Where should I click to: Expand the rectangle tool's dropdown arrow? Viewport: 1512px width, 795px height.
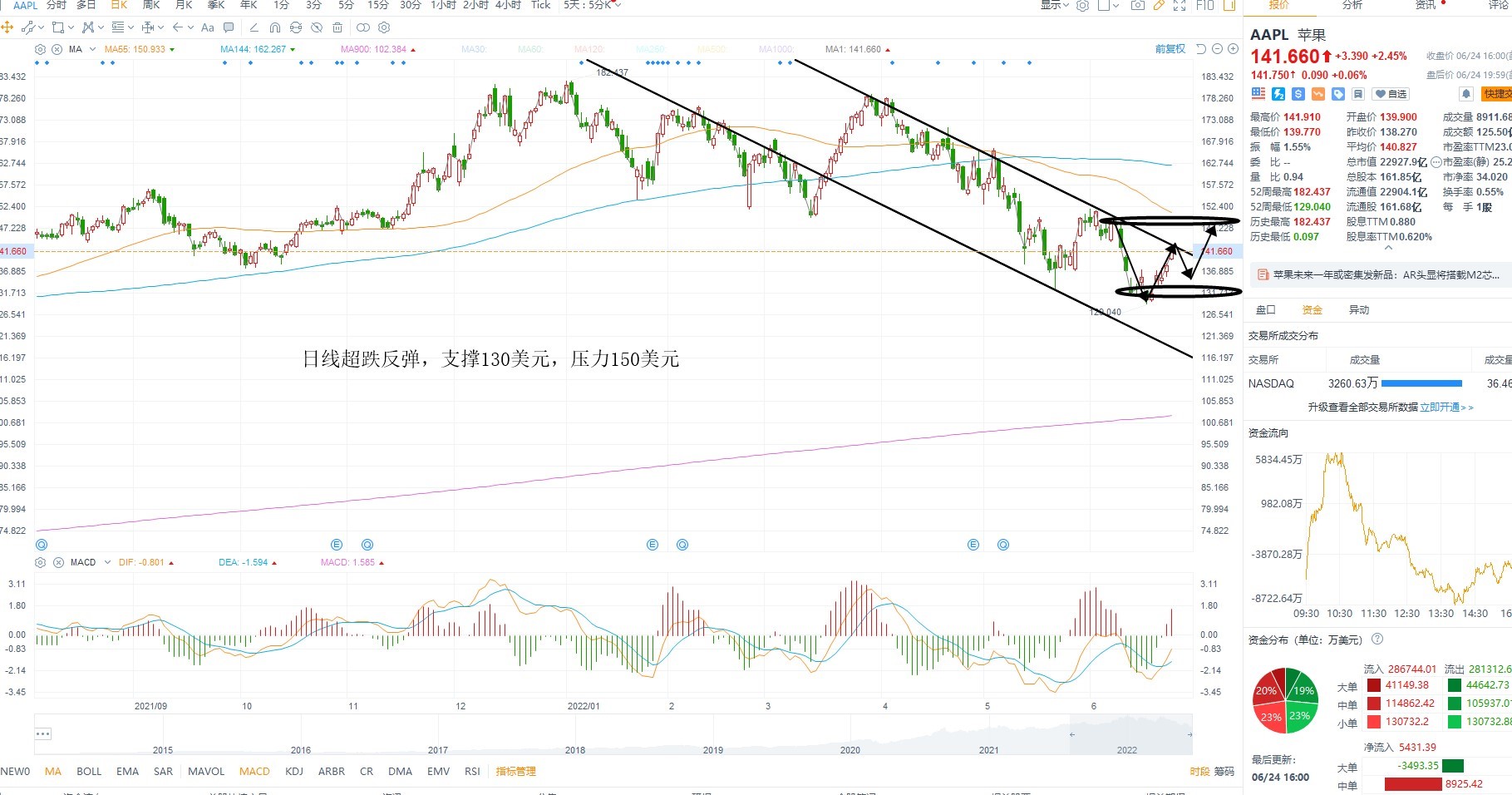point(71,27)
